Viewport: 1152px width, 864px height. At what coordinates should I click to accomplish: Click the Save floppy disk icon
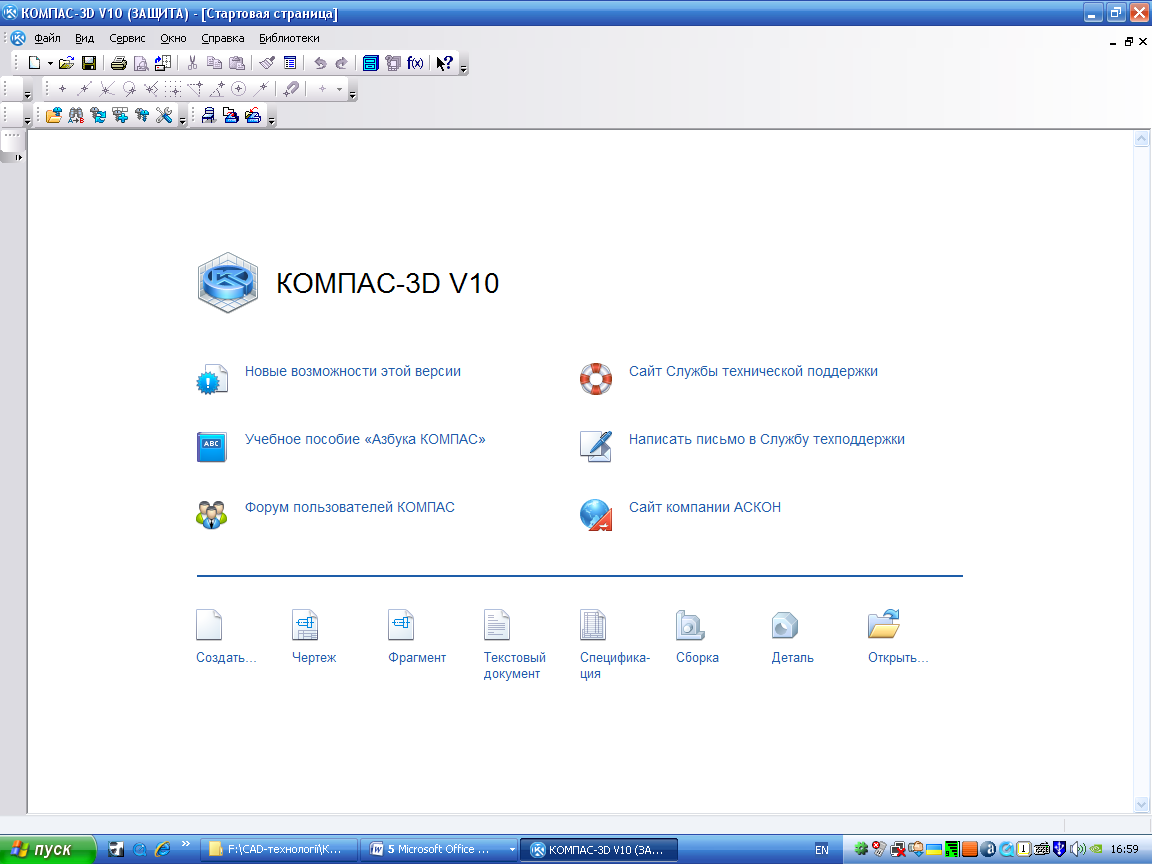pyautogui.click(x=89, y=63)
